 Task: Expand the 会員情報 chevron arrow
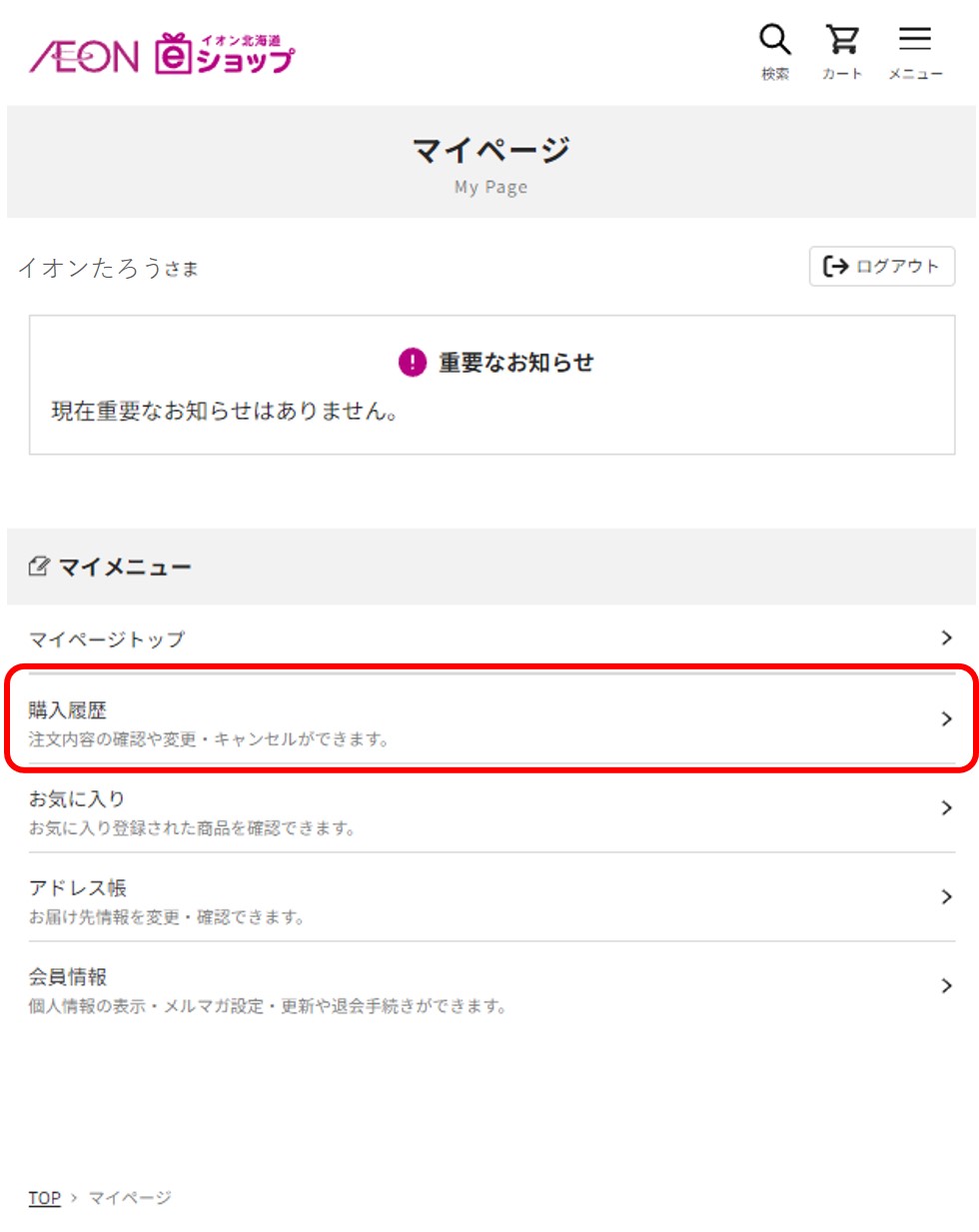[946, 985]
